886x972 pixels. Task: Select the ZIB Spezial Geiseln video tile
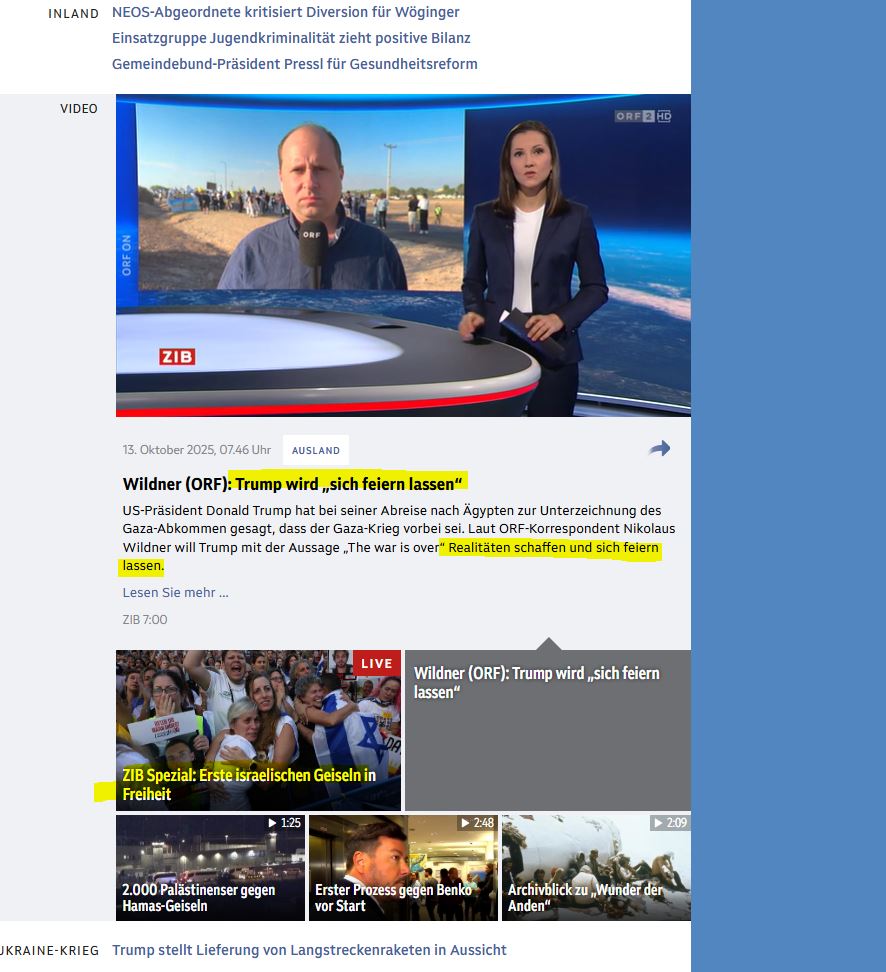(x=258, y=730)
